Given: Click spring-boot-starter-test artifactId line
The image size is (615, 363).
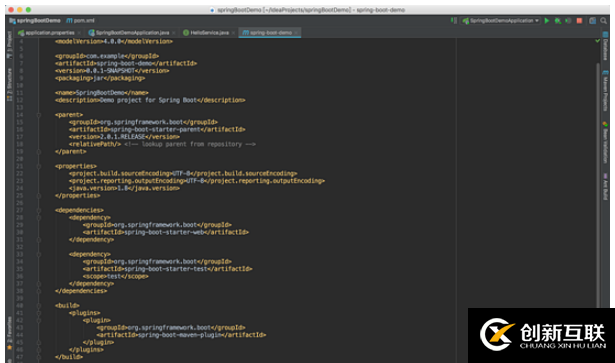Looking at the screenshot, I should [x=167, y=269].
